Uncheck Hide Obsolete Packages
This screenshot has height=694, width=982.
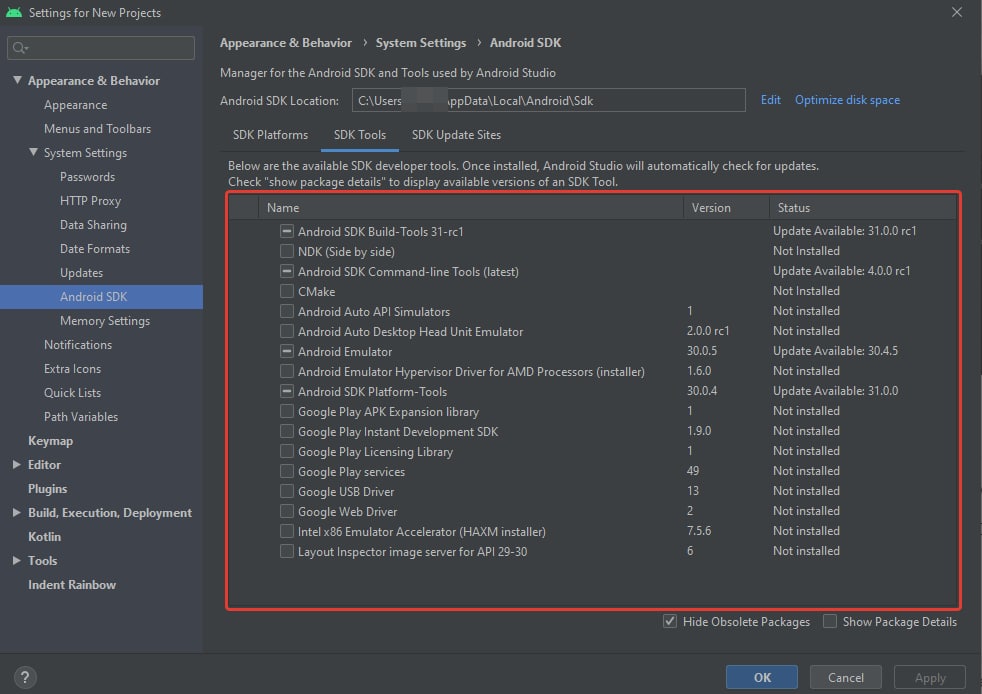pos(669,621)
